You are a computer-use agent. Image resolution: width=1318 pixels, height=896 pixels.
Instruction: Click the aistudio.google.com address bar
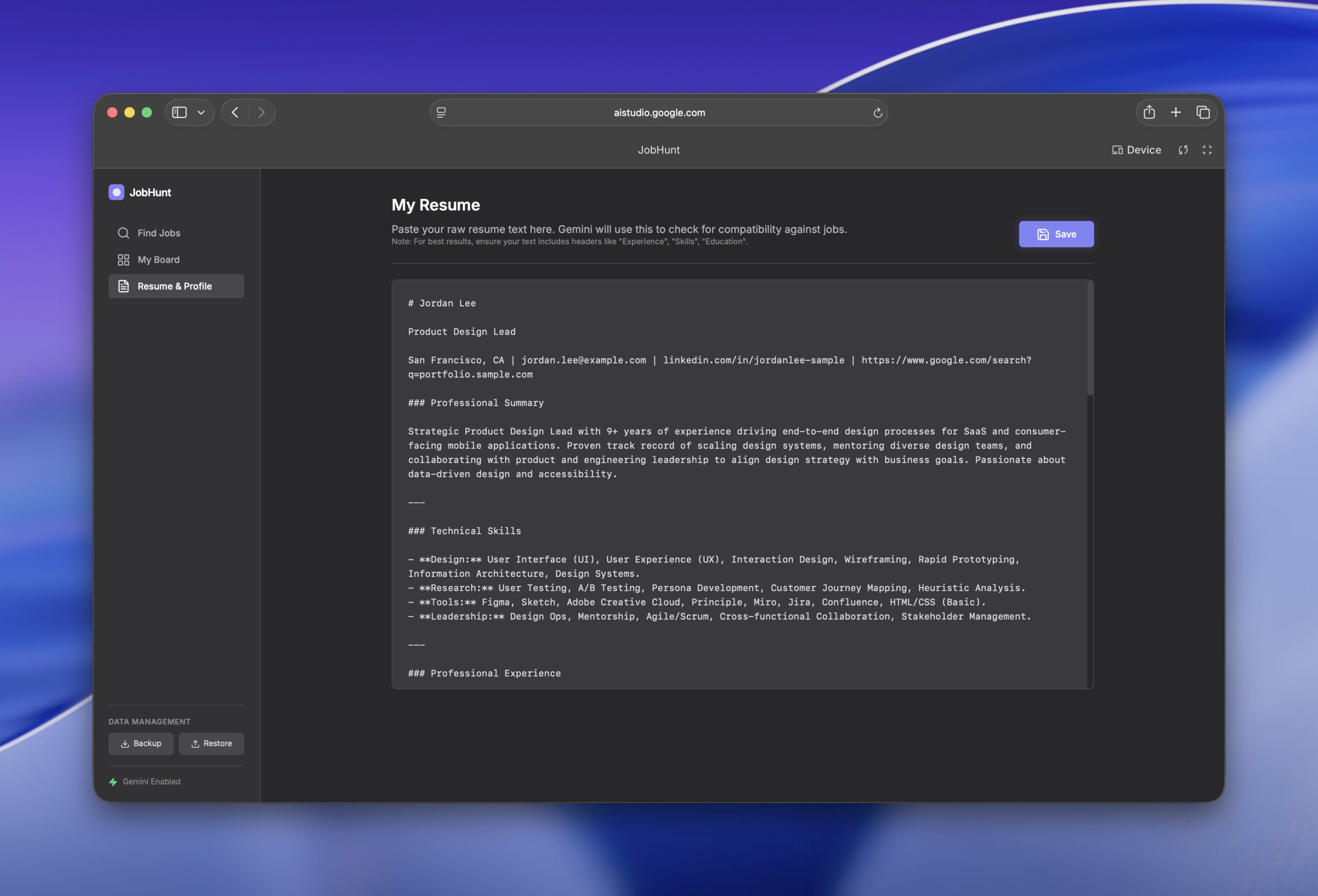658,112
